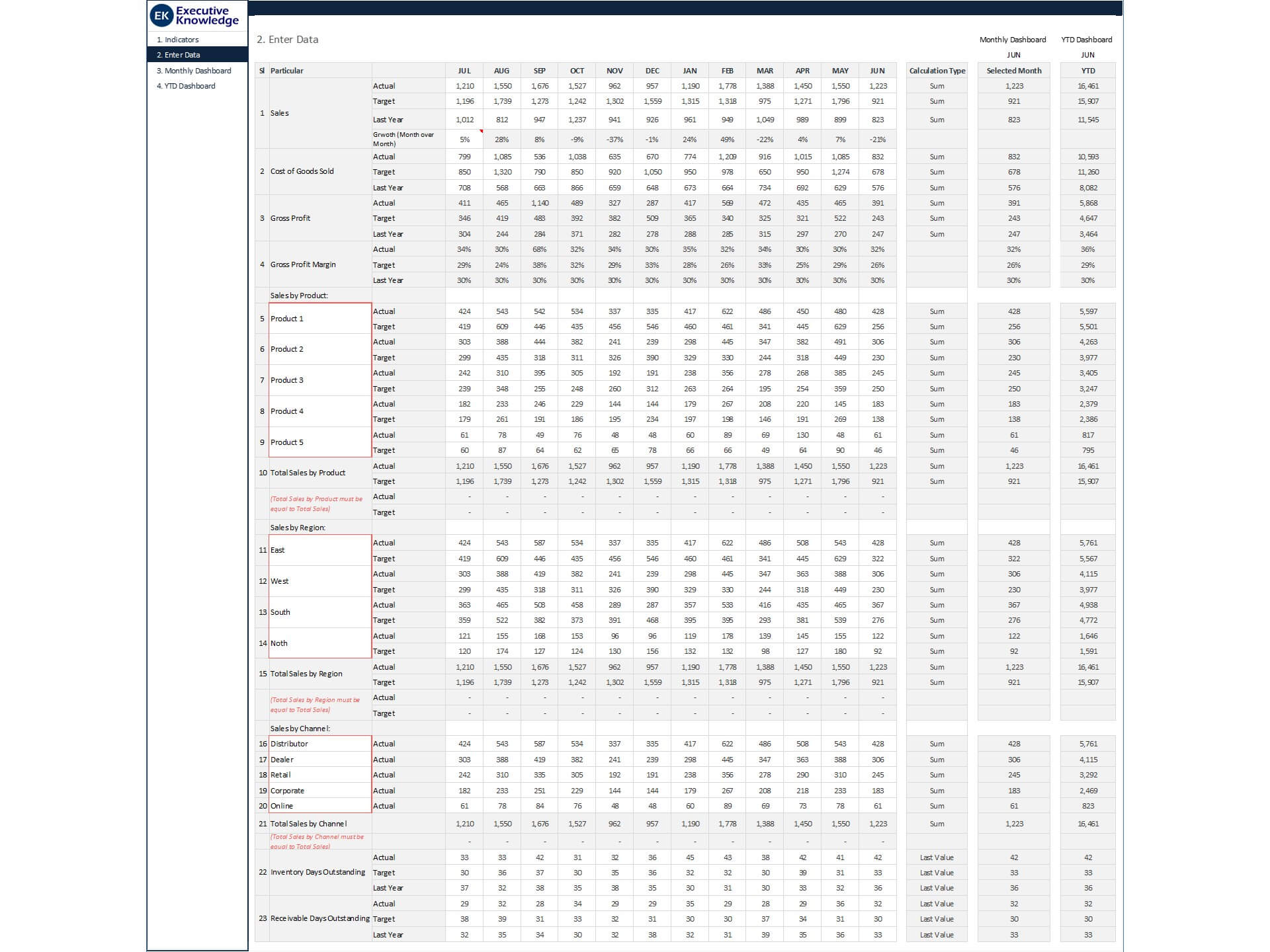Select the Noth region name cell
The height and width of the screenshot is (952, 1270).
[x=319, y=643]
